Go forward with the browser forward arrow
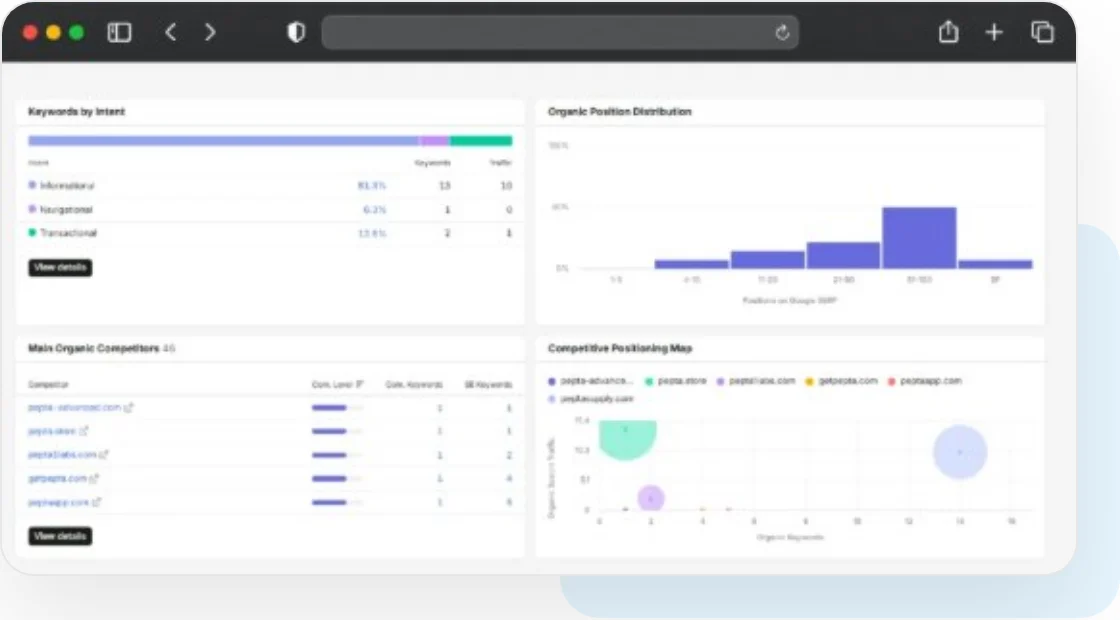 click(210, 32)
